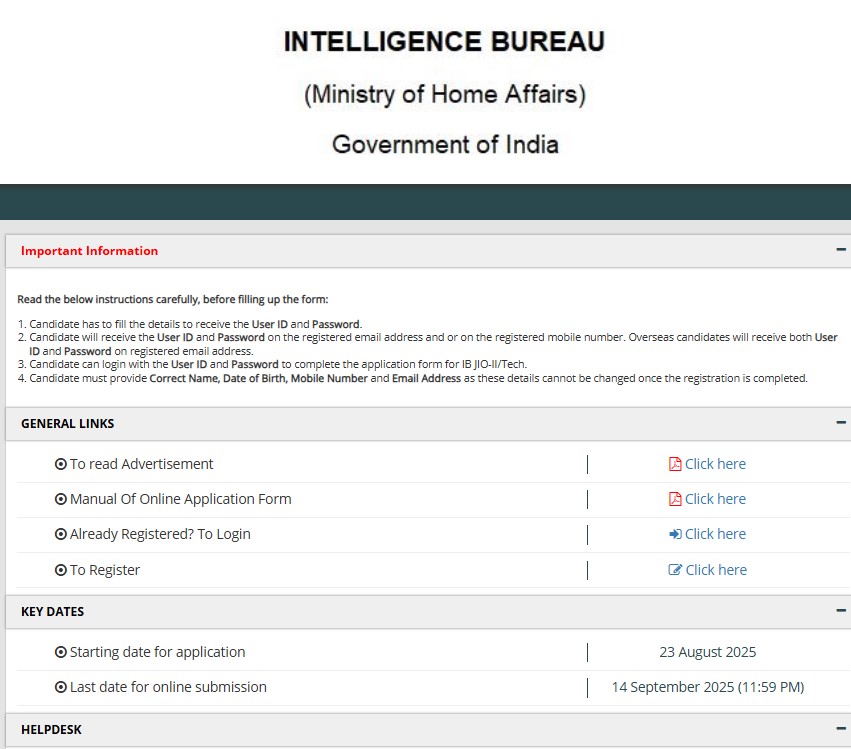Open the Manual Of Online Application Form 'Click here' link
This screenshot has height=749, width=851.
[715, 499]
